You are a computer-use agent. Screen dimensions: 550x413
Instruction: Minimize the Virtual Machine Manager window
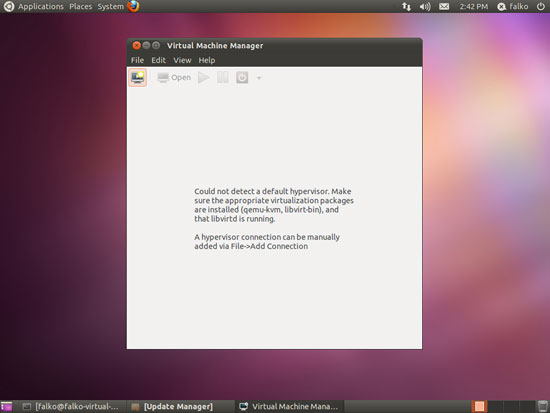click(x=146, y=45)
